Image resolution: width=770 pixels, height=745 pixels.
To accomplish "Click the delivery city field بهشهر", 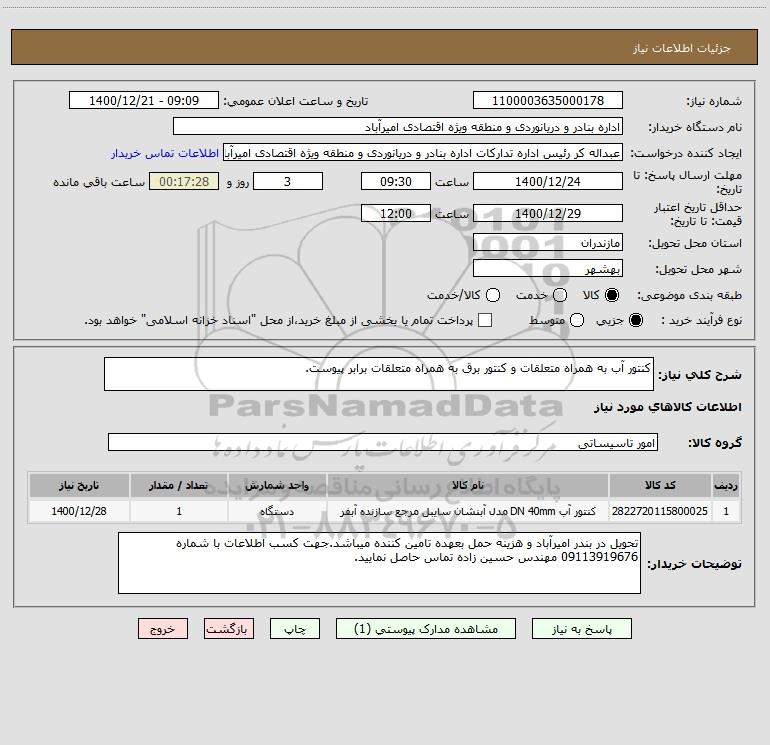I will (548, 269).
